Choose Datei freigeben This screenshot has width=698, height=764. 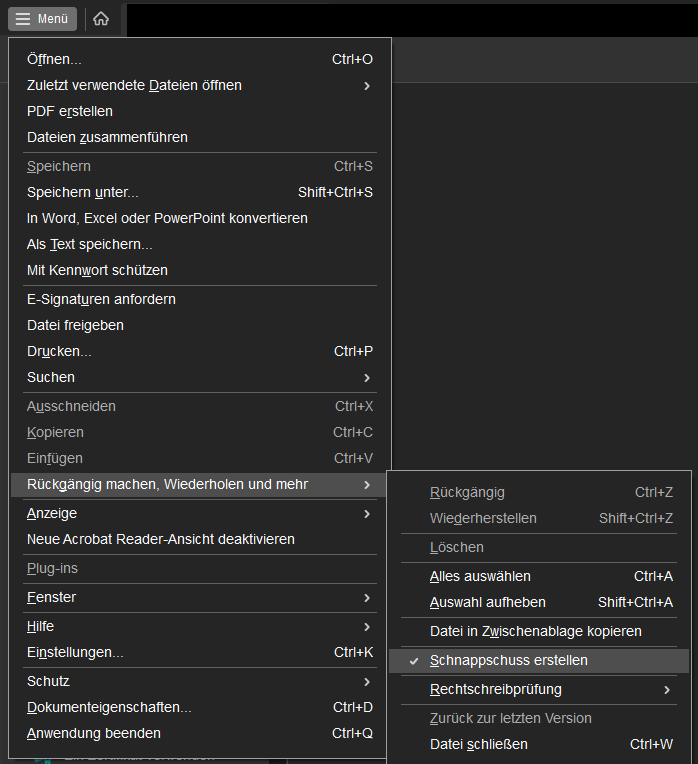coord(200,325)
